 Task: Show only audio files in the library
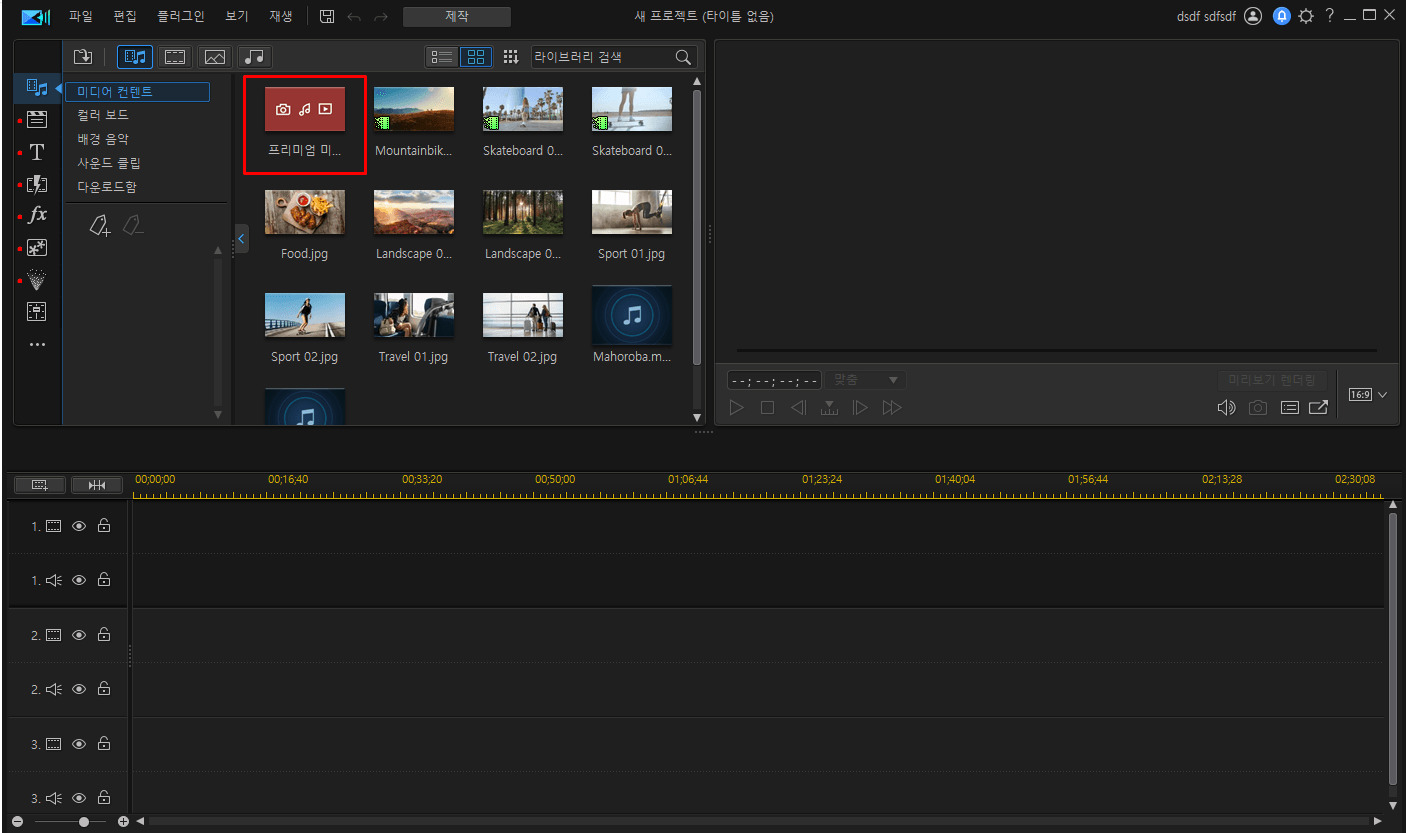[x=255, y=57]
